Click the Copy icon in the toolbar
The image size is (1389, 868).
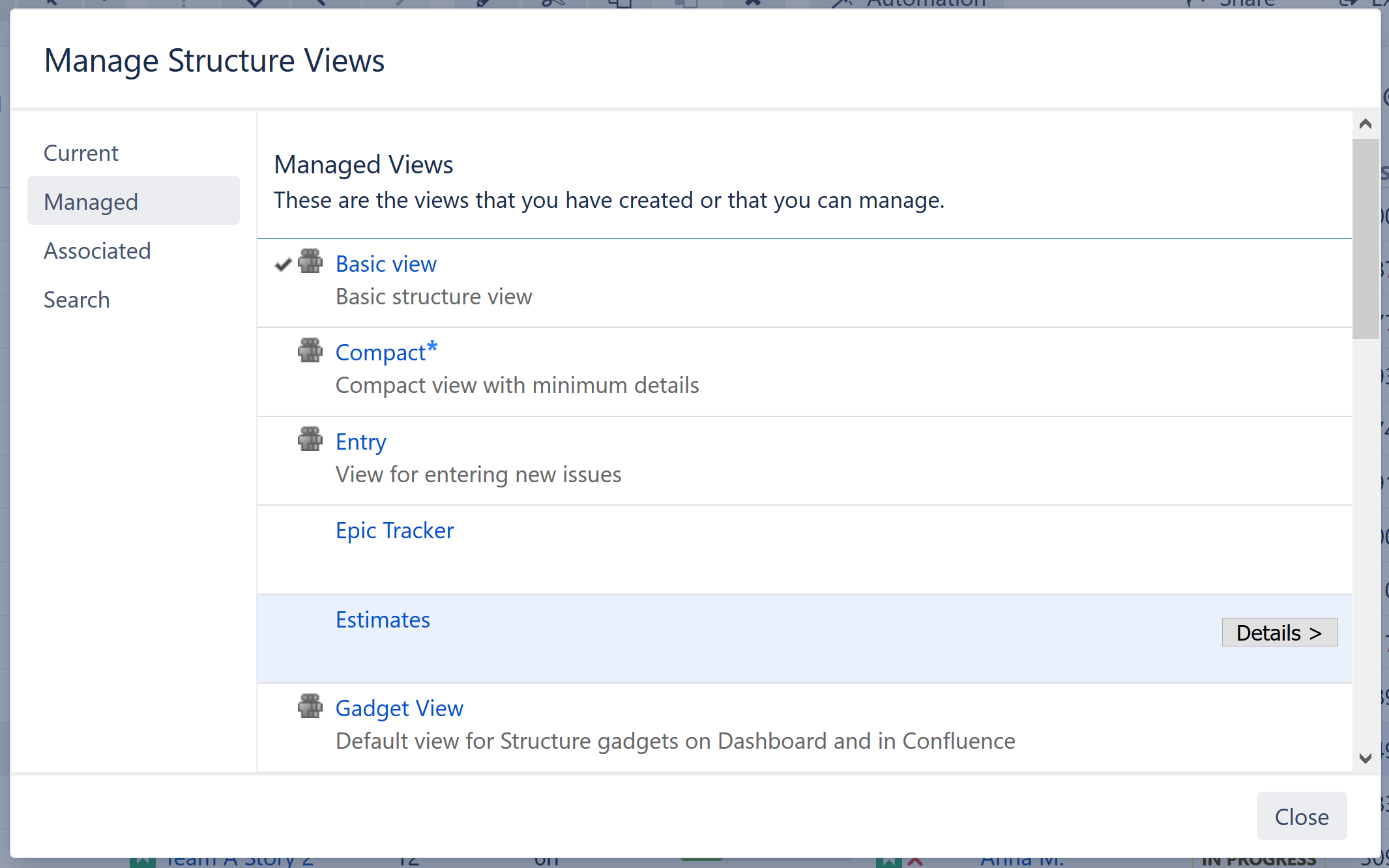tap(619, 3)
